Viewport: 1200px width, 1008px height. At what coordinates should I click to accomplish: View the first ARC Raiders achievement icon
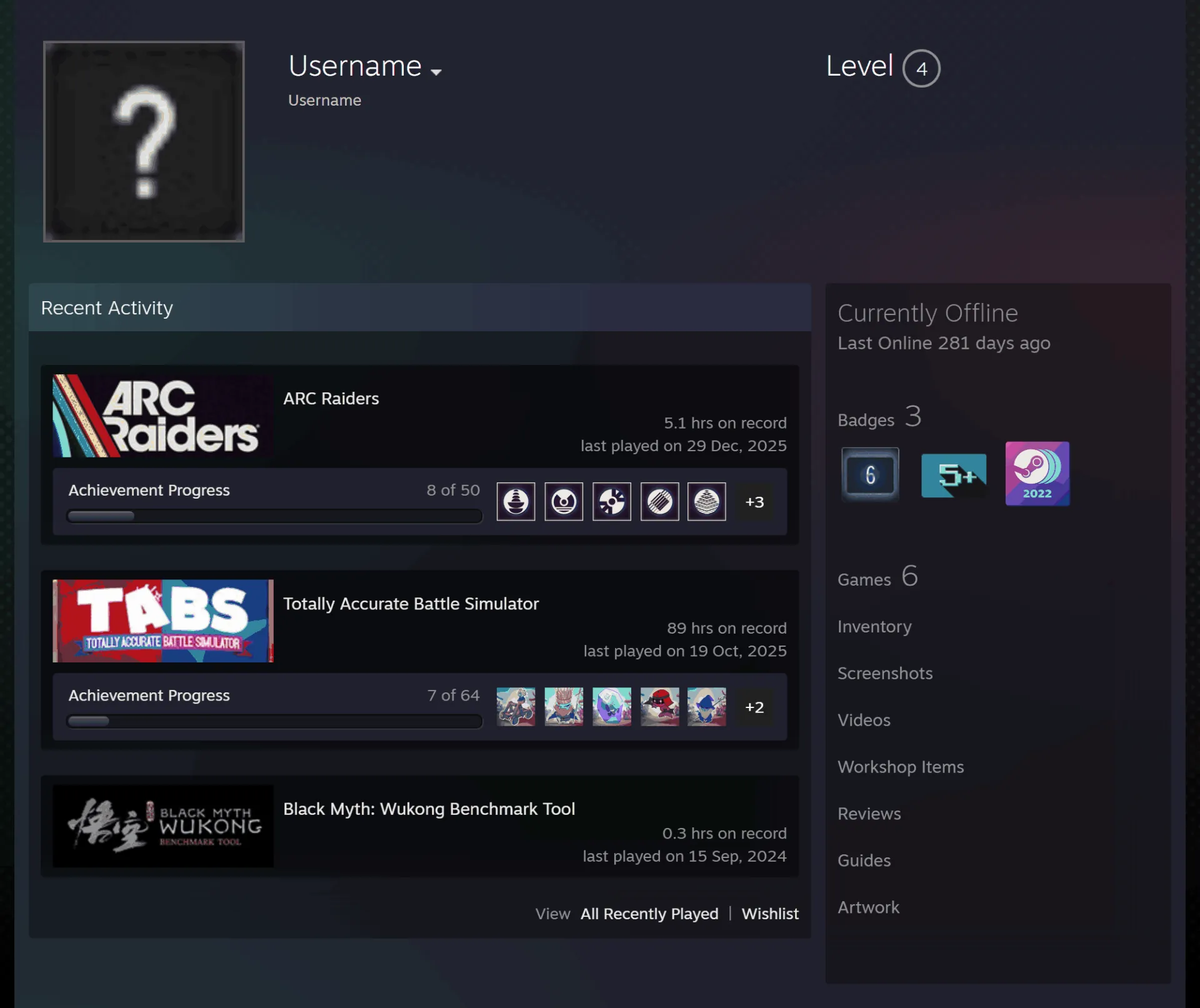pyautogui.click(x=516, y=501)
